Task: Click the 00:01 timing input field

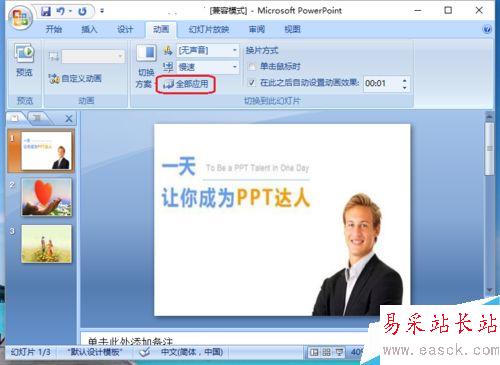Action: (381, 83)
